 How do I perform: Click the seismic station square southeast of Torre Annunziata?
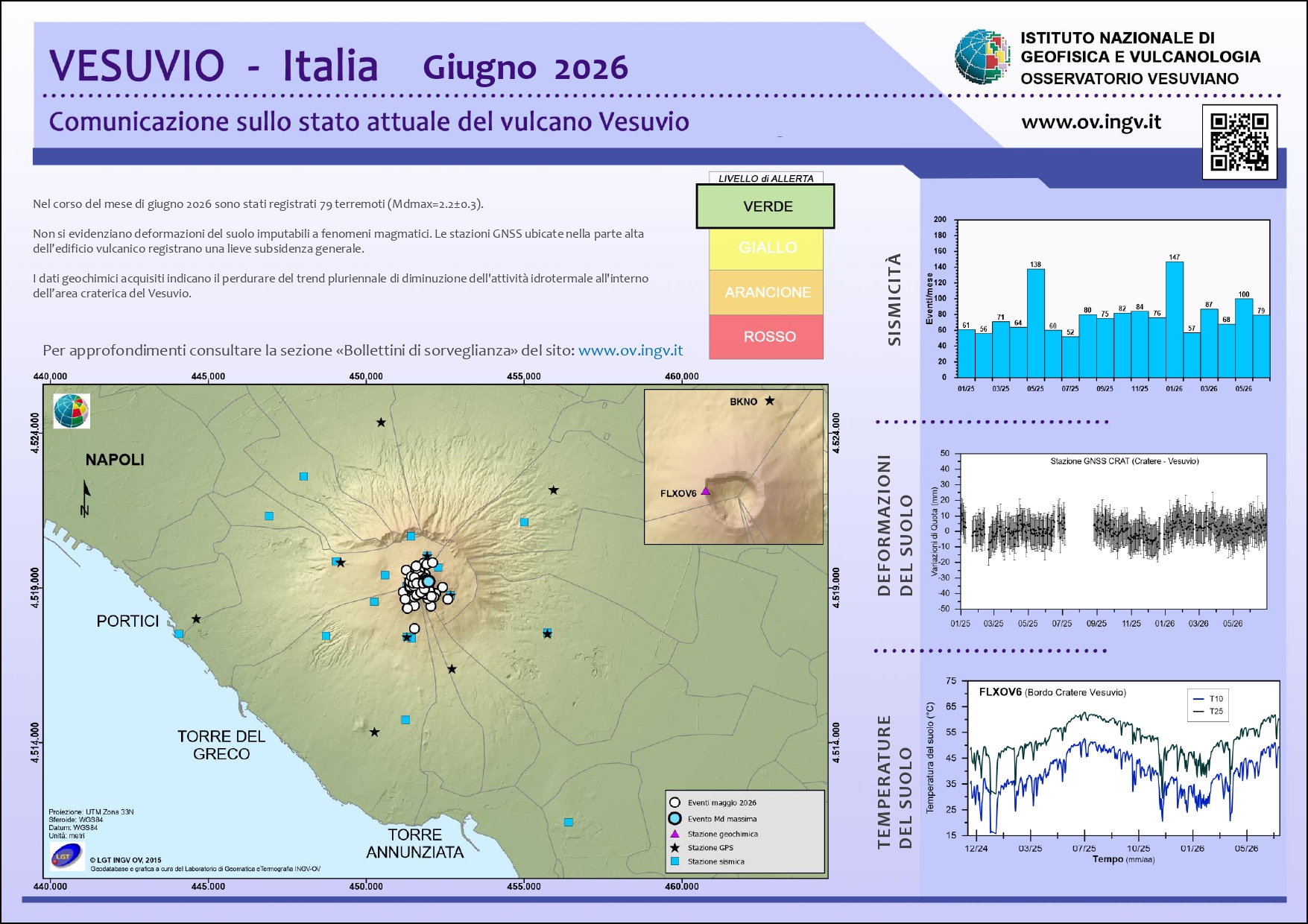(x=568, y=822)
